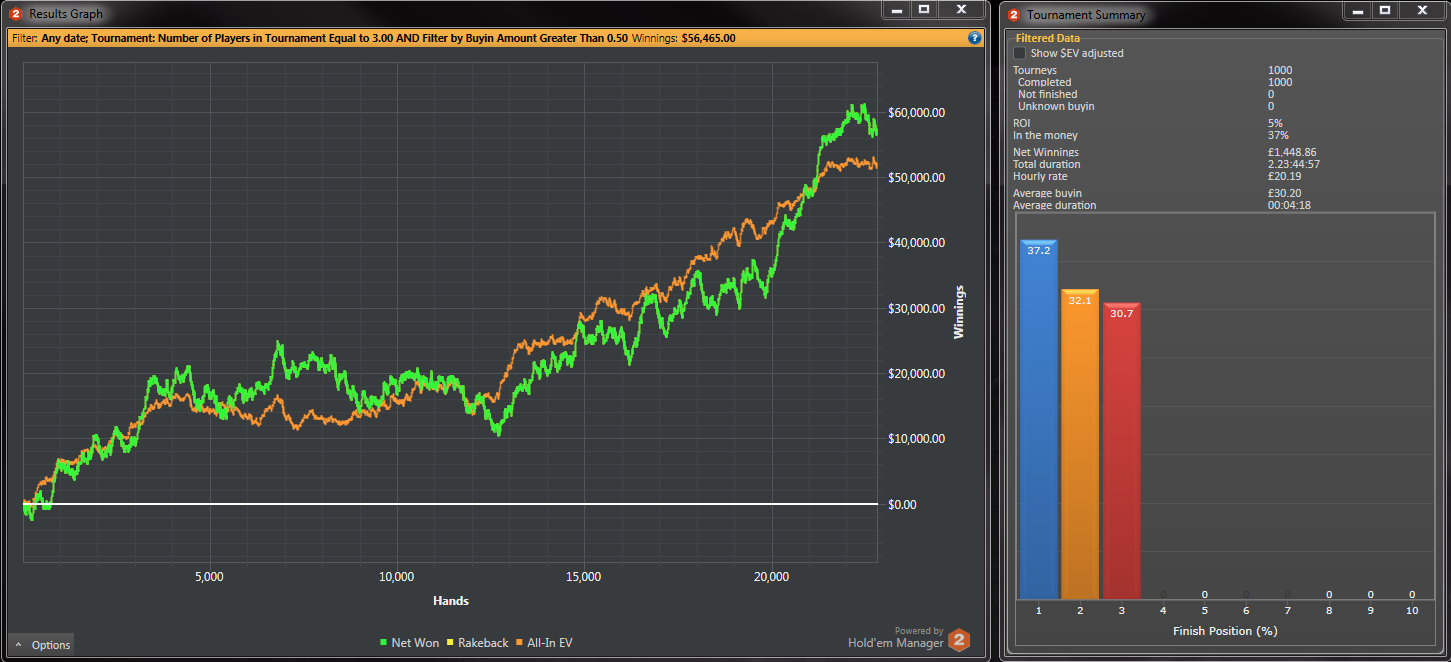Image resolution: width=1451 pixels, height=662 pixels.
Task: Click the $60,000.00 axis label
Action: coord(916,113)
